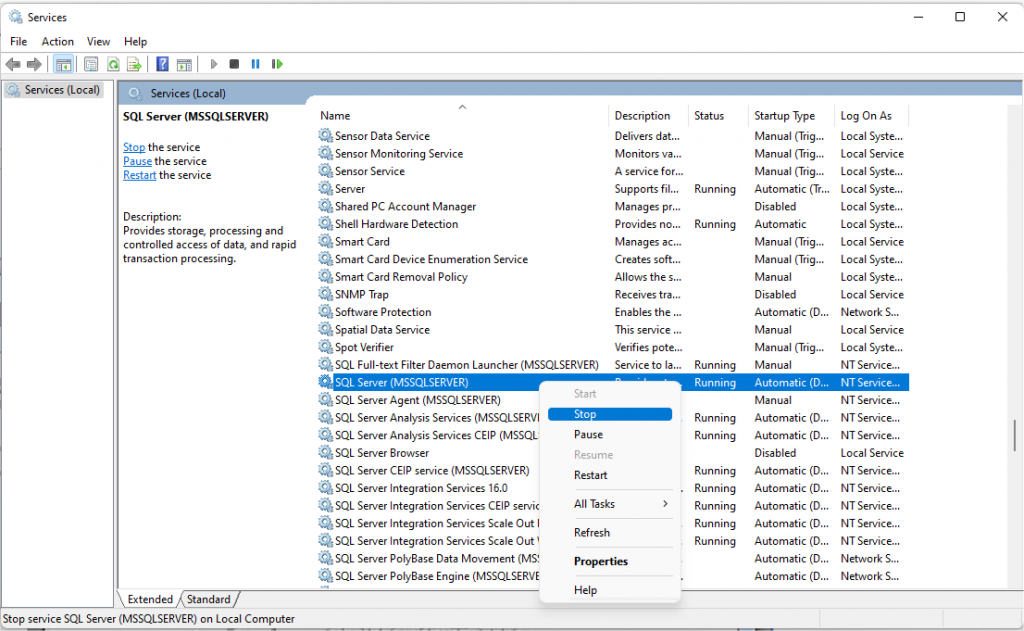Screen dimensions: 1024x631
Task: Switch to the Standard tab
Action: click(209, 599)
